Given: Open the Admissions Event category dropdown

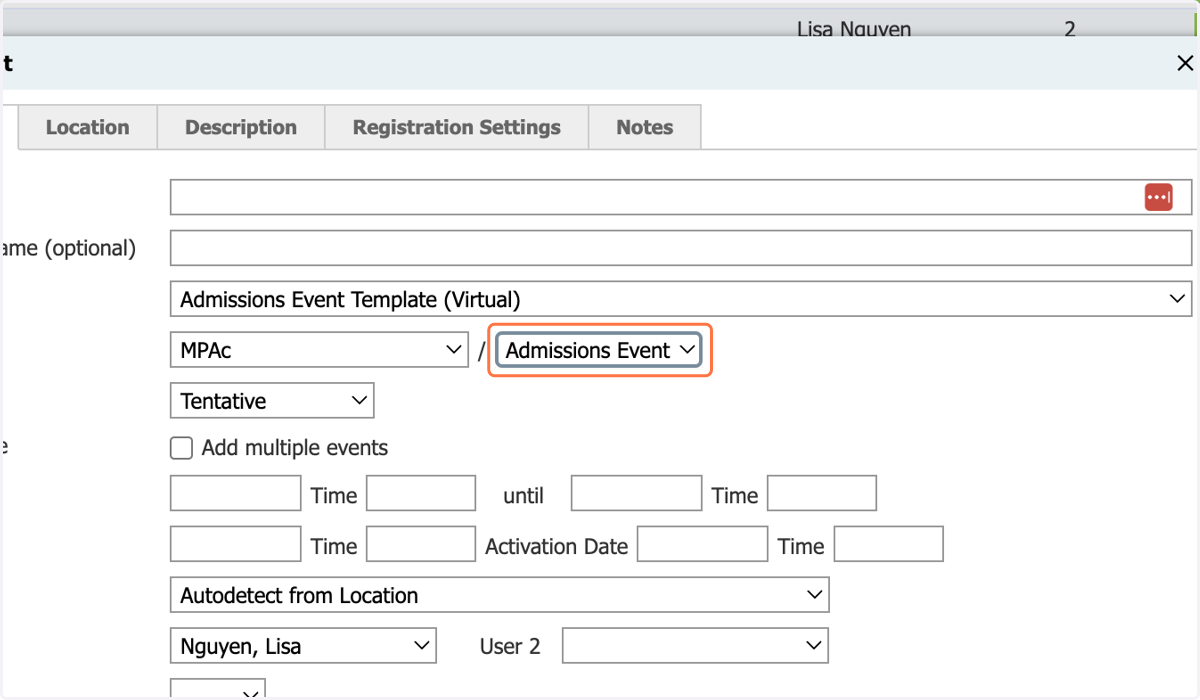Looking at the screenshot, I should point(599,350).
